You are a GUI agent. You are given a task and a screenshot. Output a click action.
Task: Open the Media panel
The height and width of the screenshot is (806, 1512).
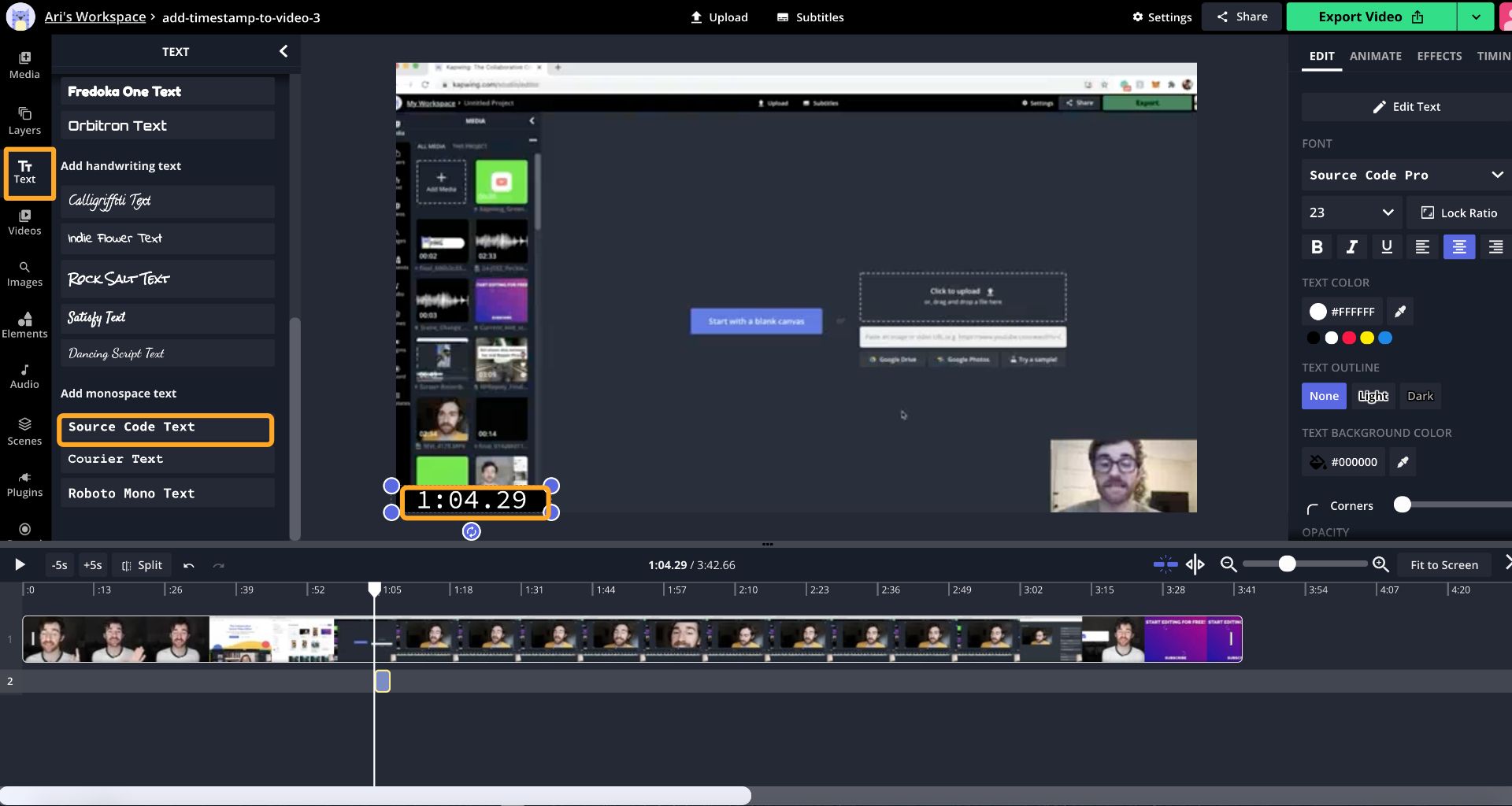pyautogui.click(x=24, y=66)
